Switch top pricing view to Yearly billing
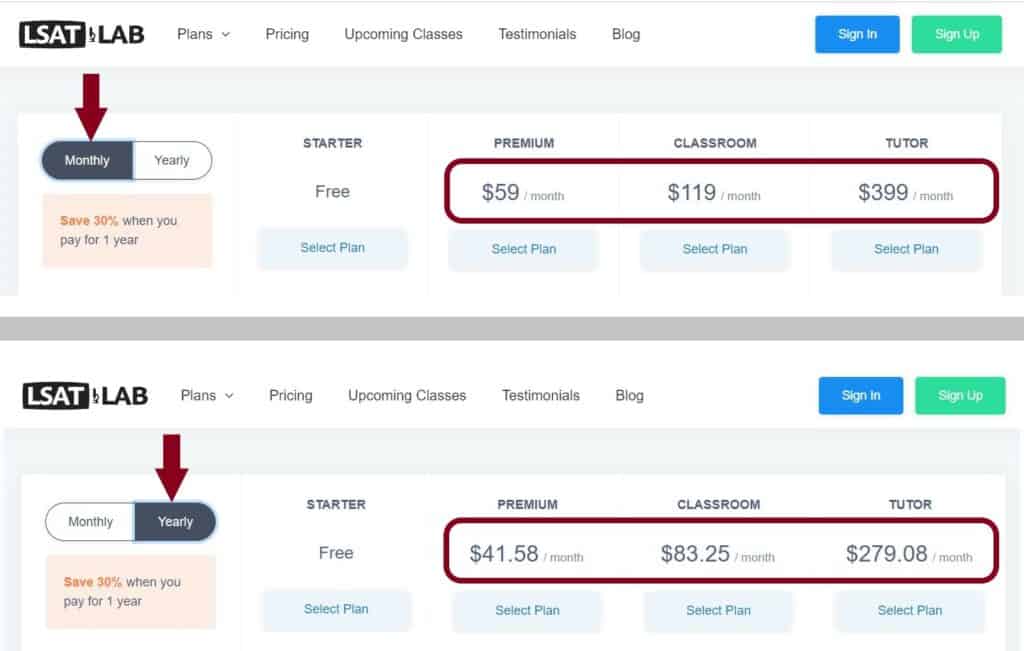The image size is (1024, 651). tap(171, 160)
